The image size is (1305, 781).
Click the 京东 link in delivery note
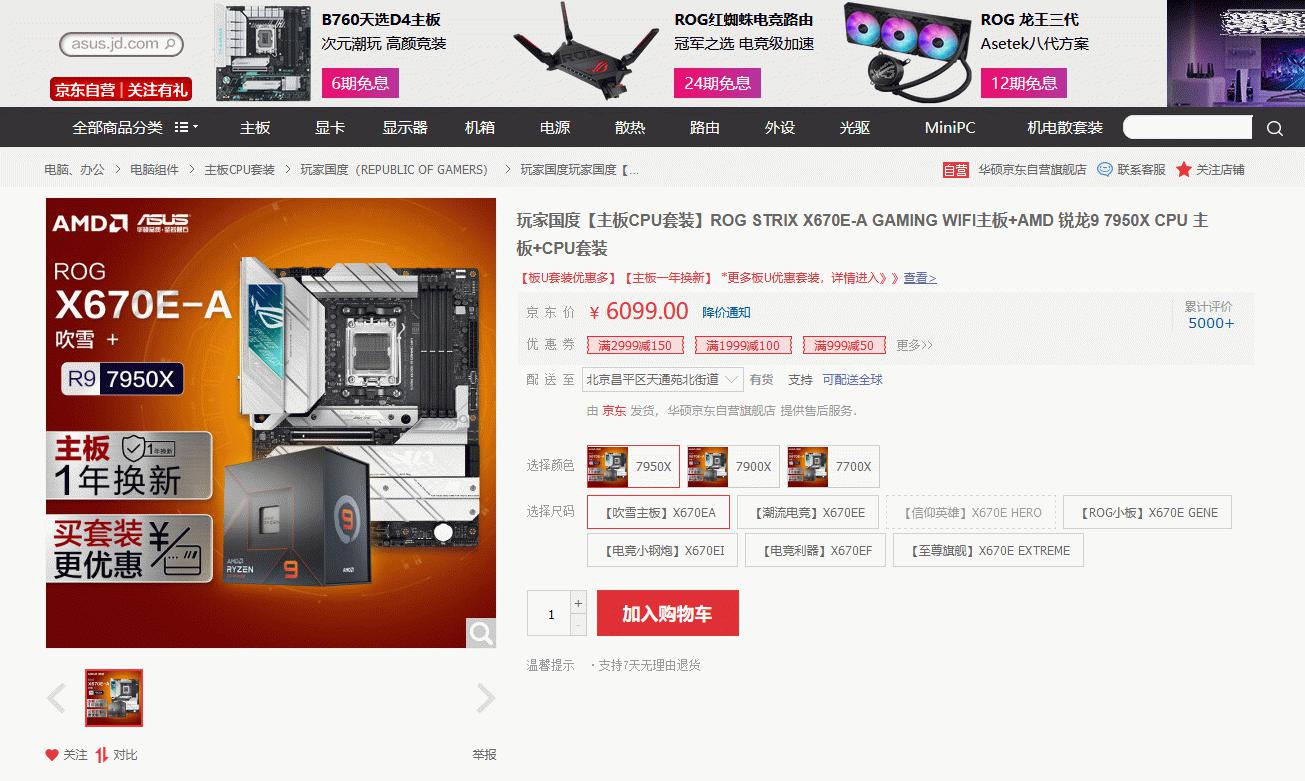[614, 411]
